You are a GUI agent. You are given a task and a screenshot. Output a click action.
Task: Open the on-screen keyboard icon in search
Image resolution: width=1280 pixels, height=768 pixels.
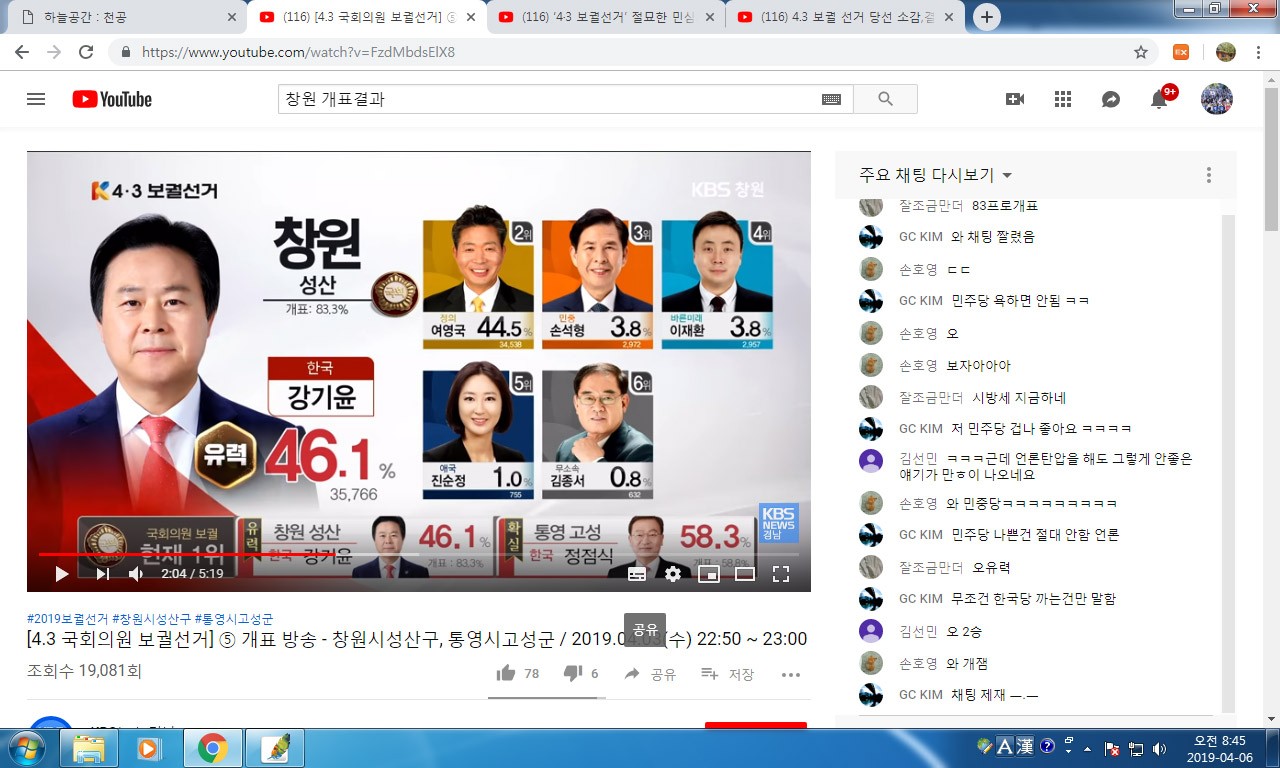(831, 99)
